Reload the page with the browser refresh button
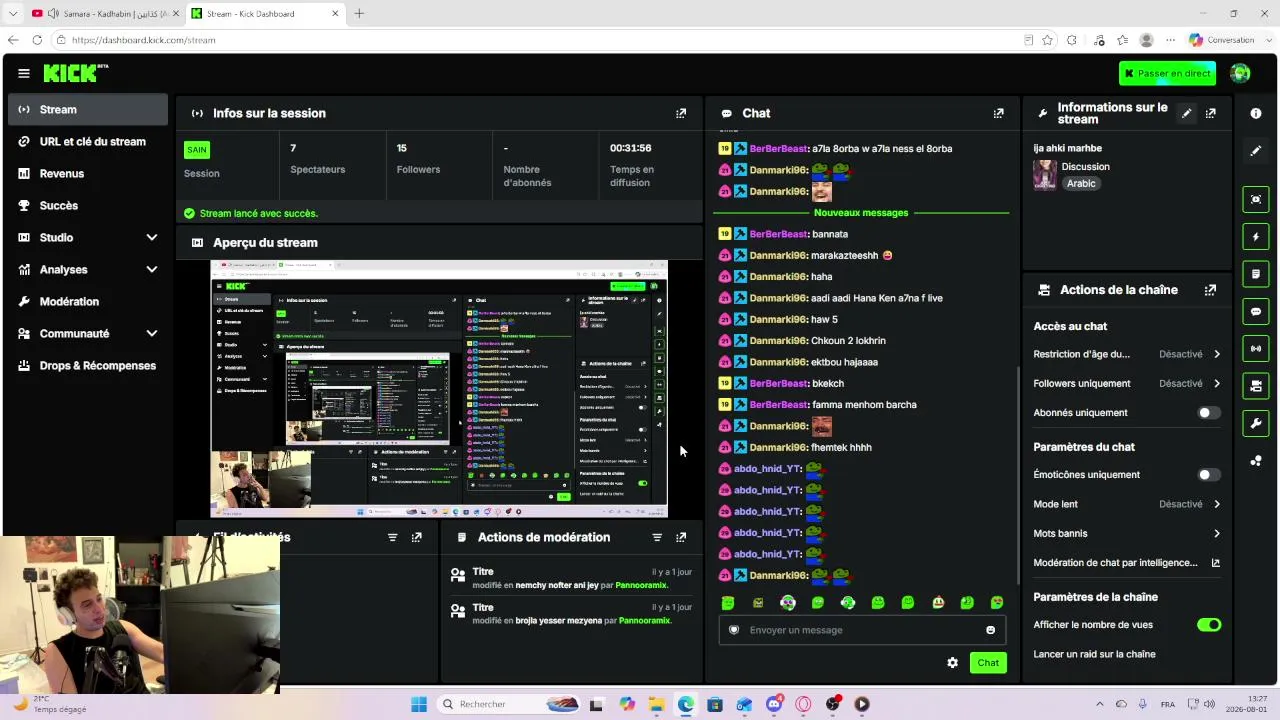Screen dimensions: 1280x720 (x=37, y=40)
